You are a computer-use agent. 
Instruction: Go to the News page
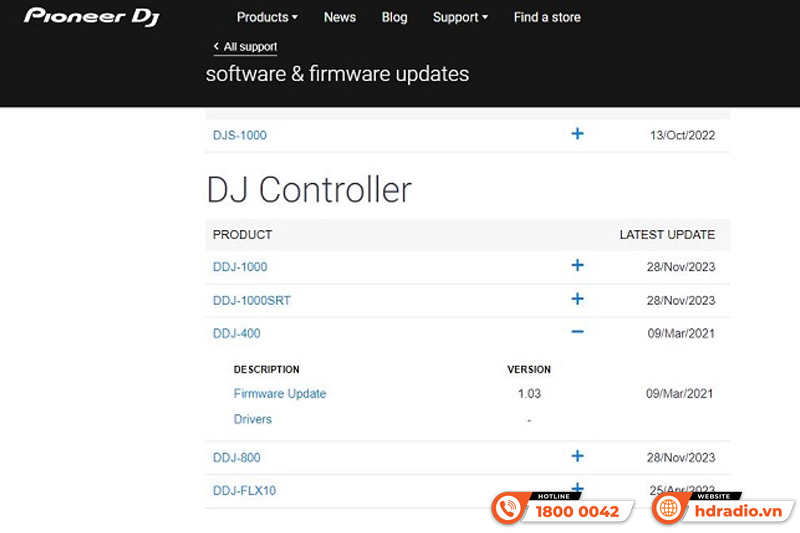click(340, 17)
